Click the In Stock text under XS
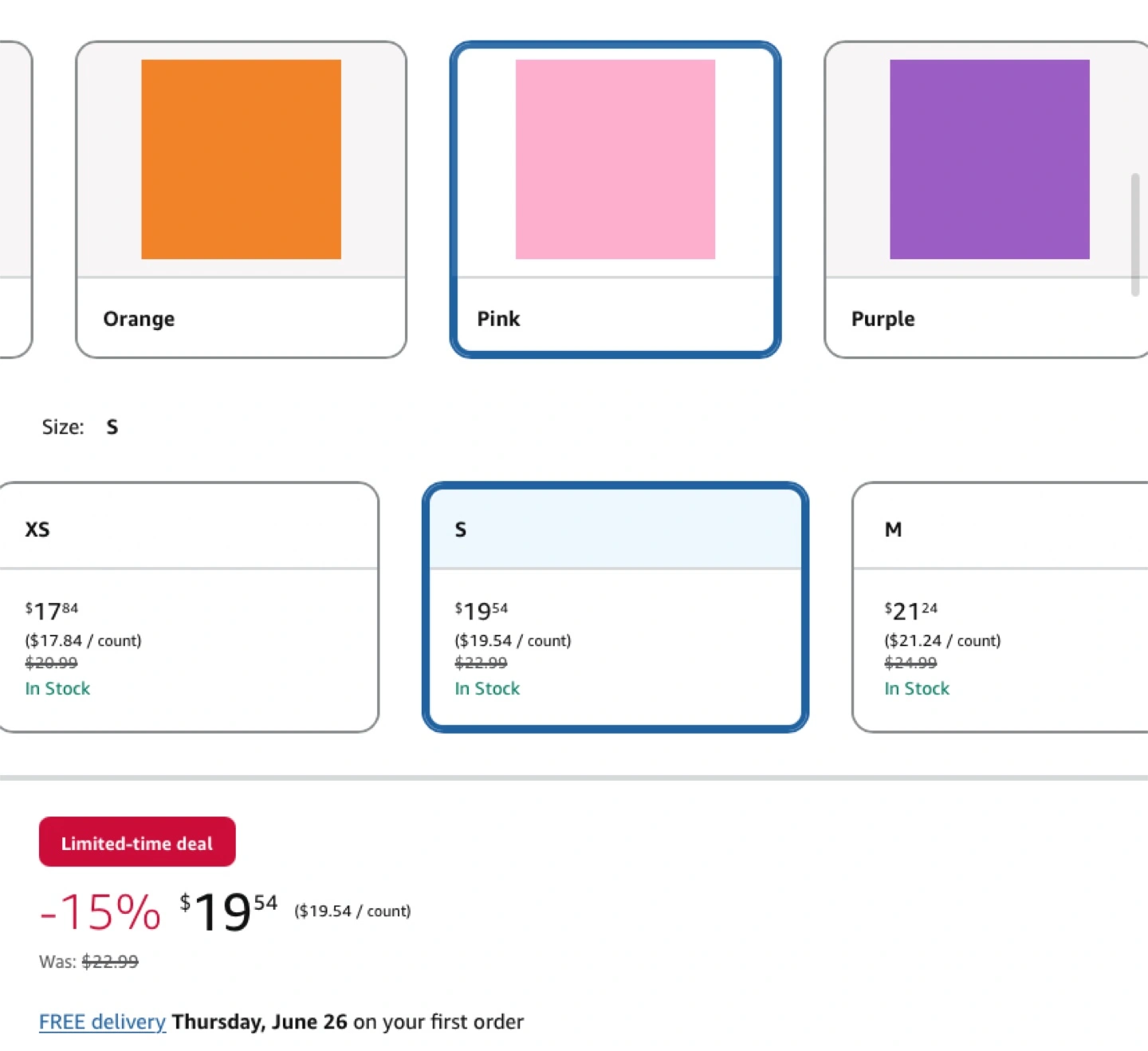Screen dimensions: 1148x1051 coord(57,688)
